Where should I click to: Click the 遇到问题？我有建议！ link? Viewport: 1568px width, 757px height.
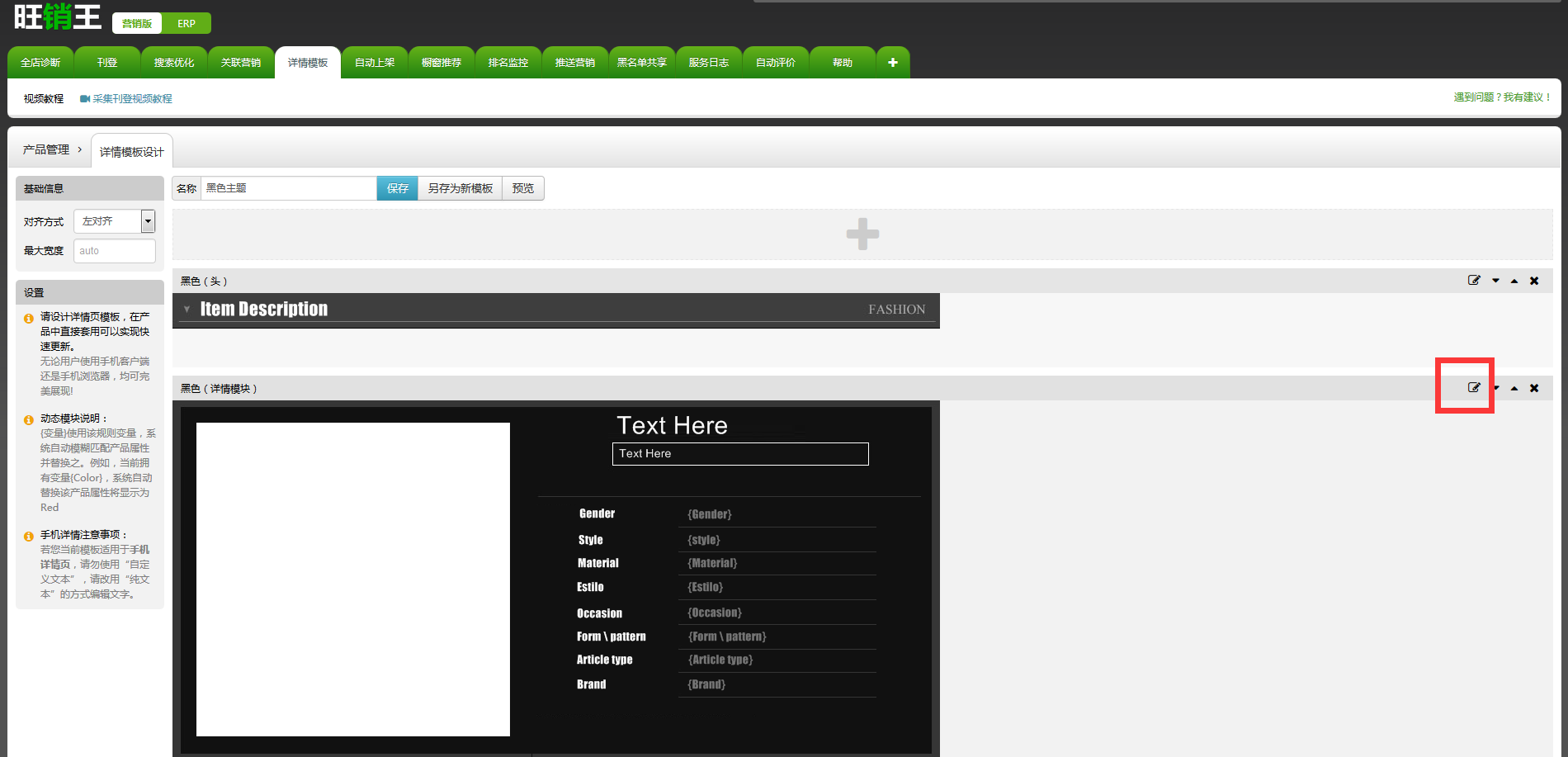click(x=1503, y=97)
